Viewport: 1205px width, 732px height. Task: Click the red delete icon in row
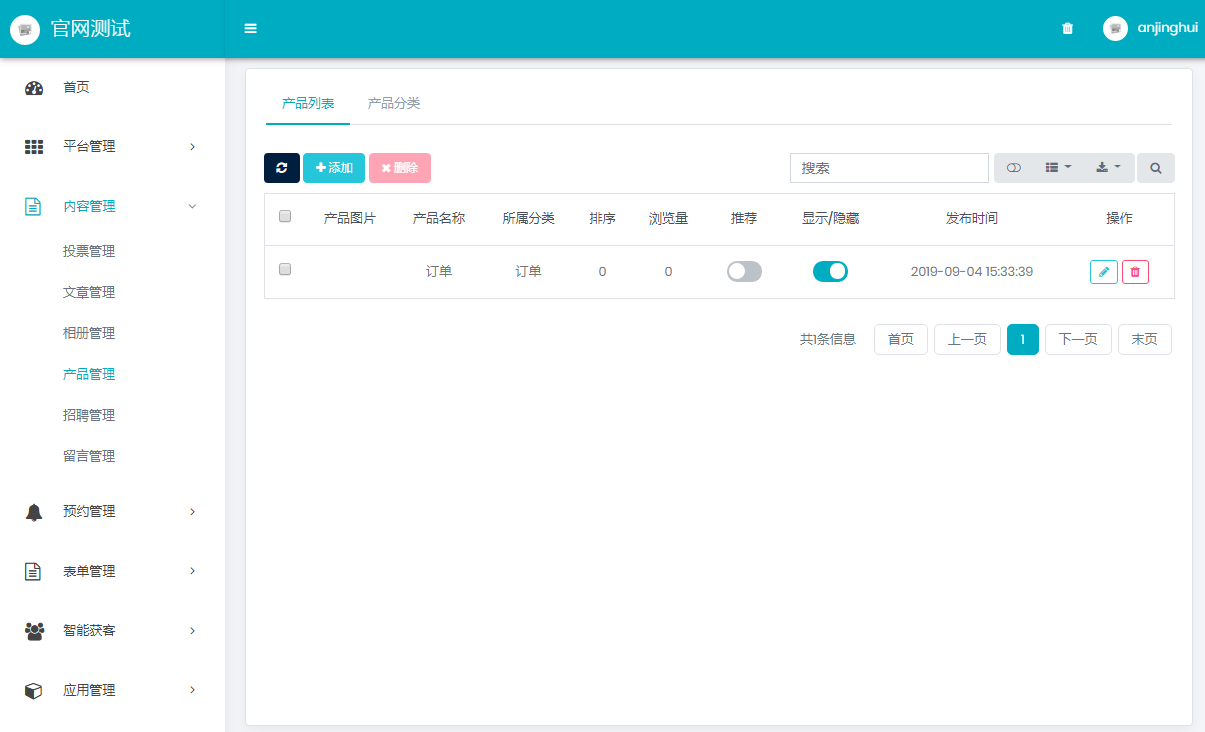pyautogui.click(x=1135, y=271)
